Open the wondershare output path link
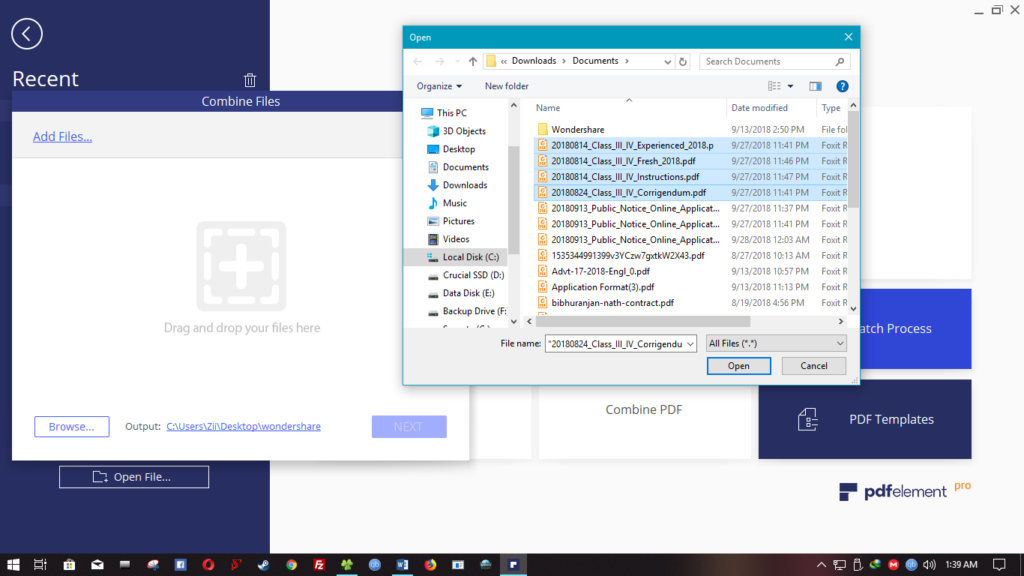Screen dimensions: 1024x576 coord(243,426)
